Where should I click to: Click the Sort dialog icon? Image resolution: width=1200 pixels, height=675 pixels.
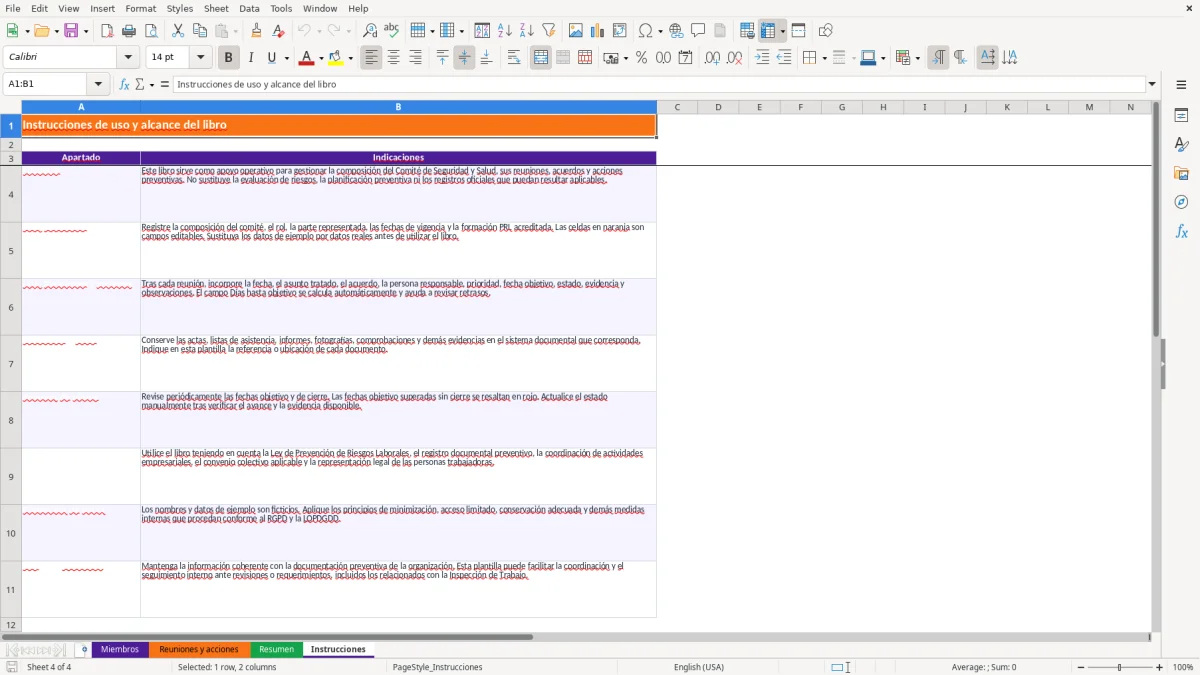click(482, 31)
